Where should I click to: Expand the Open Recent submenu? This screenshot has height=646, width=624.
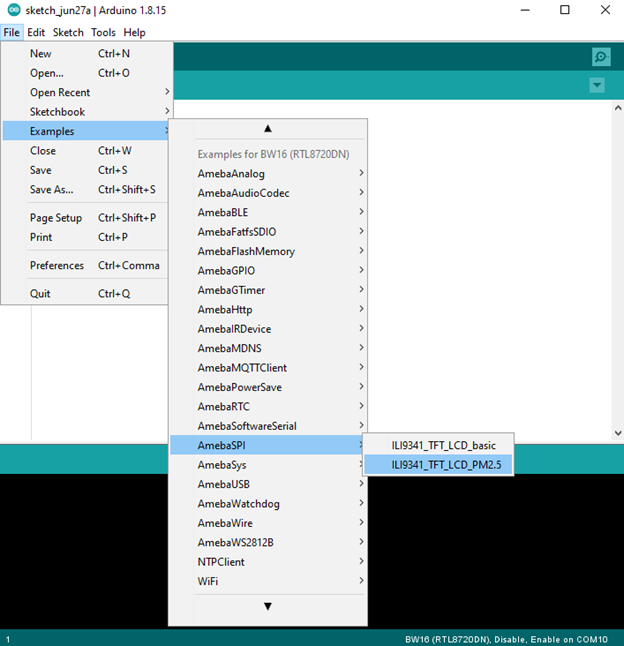coord(87,92)
